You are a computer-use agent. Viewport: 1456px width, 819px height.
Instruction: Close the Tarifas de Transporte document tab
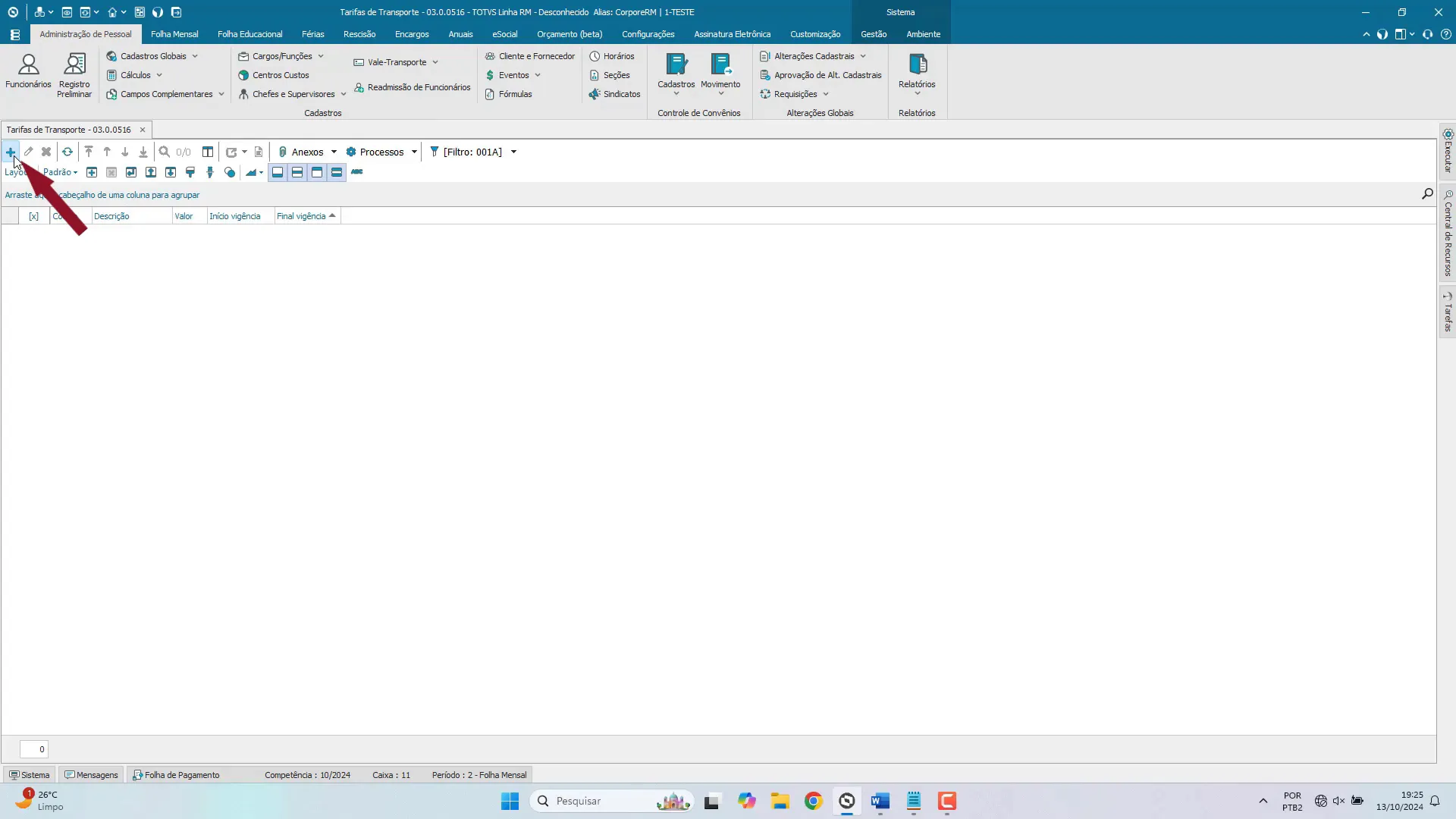[142, 130]
